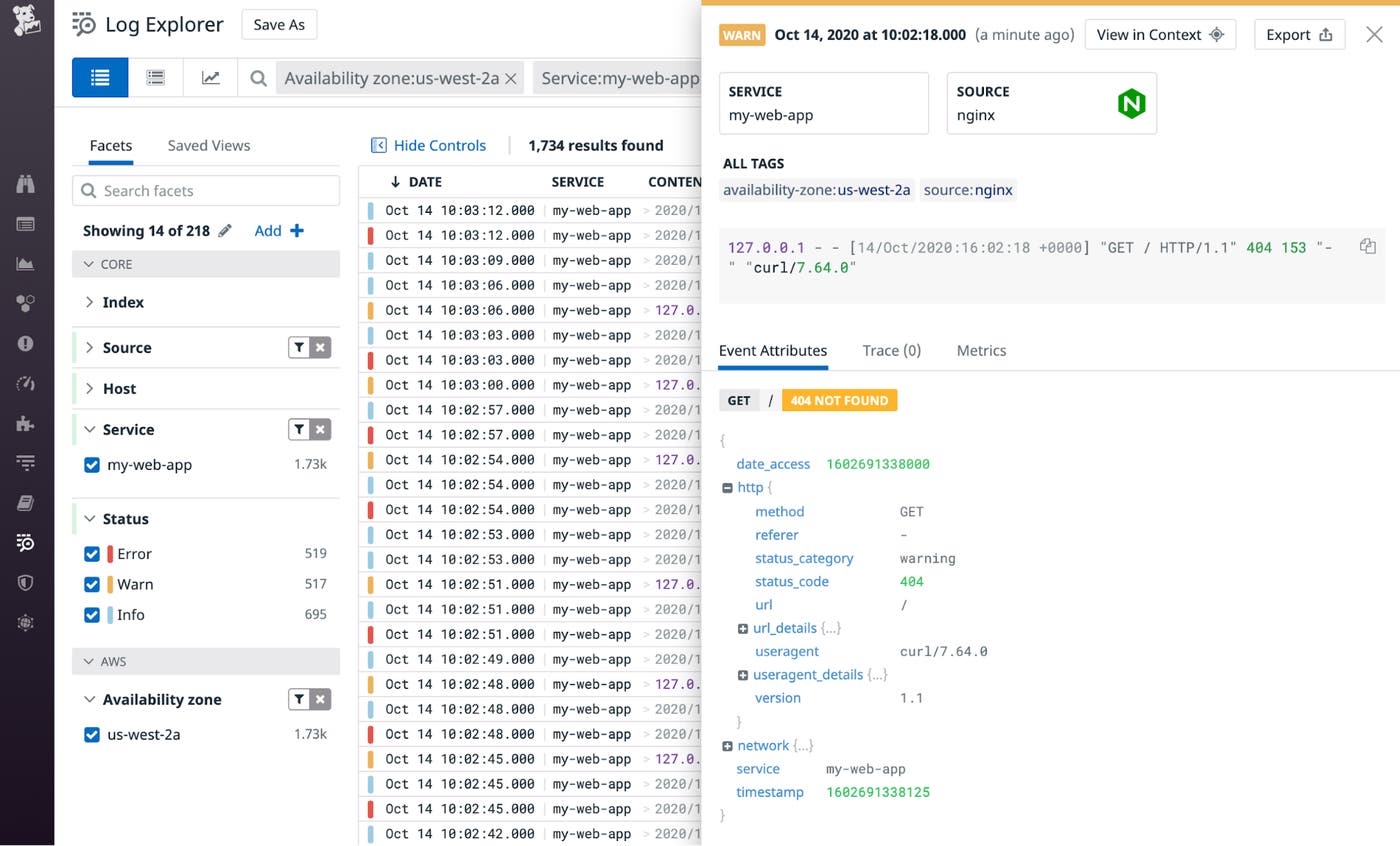The height and width of the screenshot is (846, 1400).
Task: Copy the log line using the copy icon
Action: (1368, 245)
